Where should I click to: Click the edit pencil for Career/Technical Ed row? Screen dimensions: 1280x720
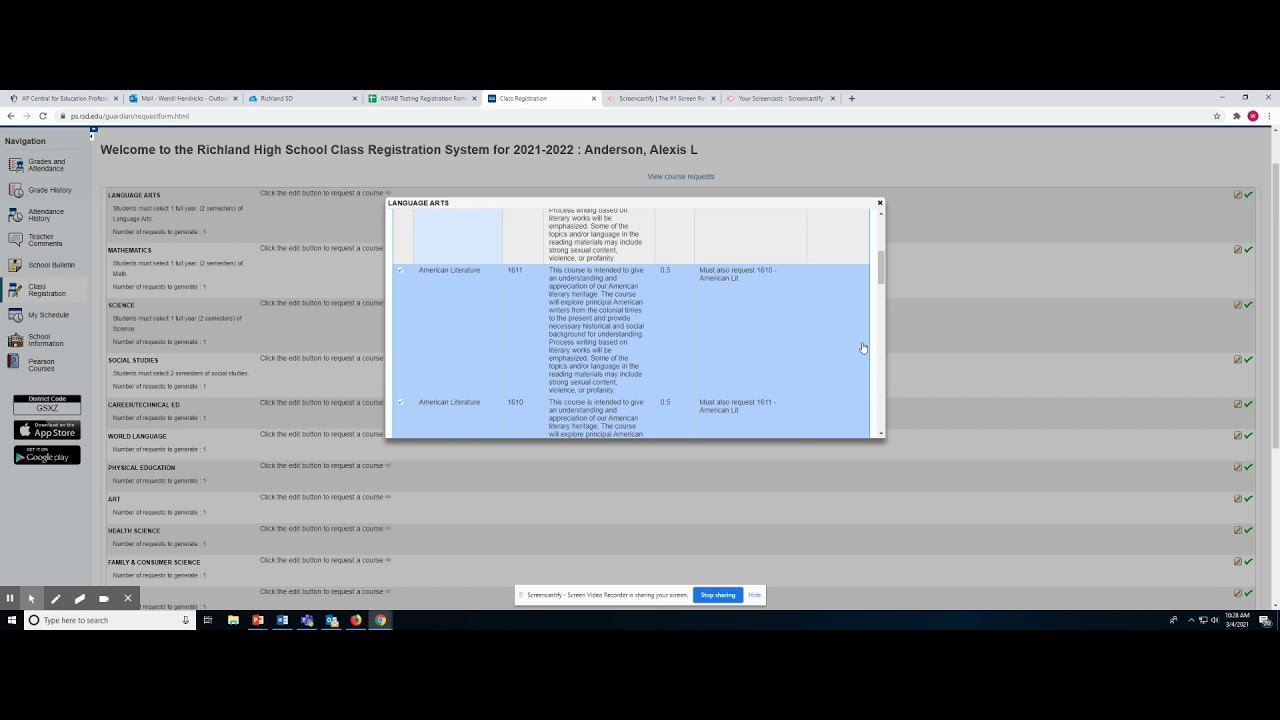coord(1238,404)
